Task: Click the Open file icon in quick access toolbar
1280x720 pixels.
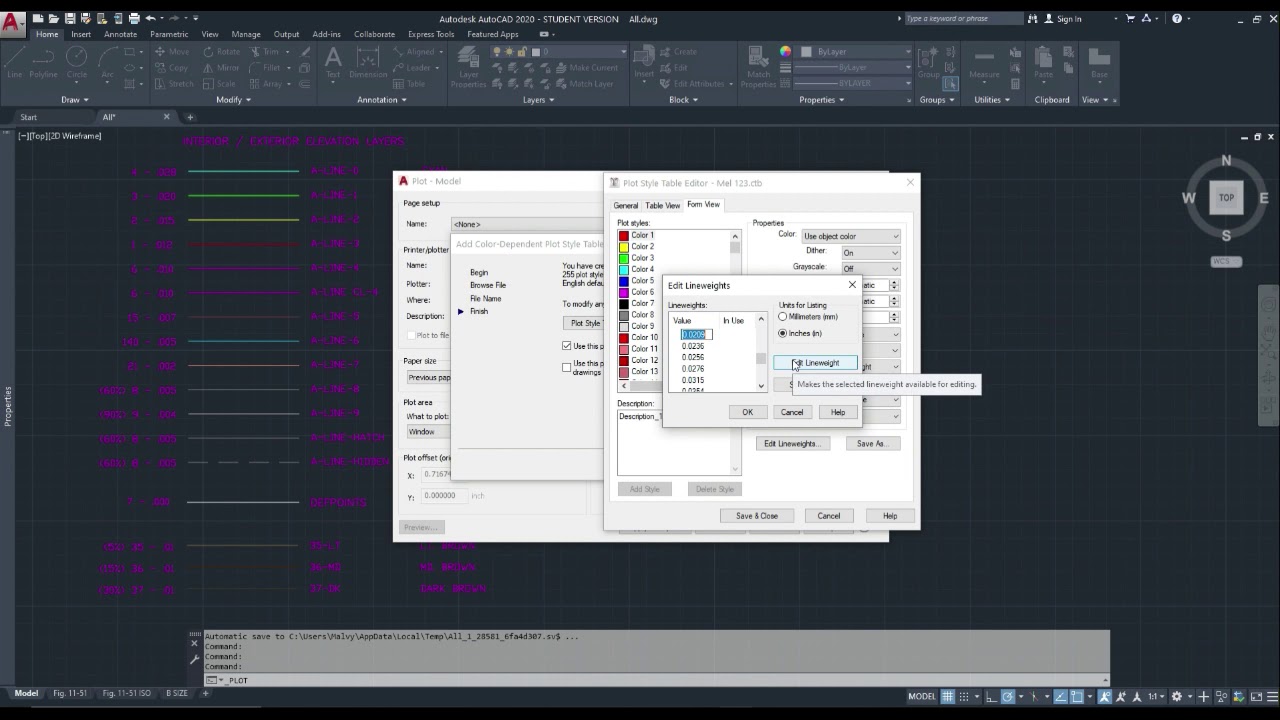Action: click(55, 18)
